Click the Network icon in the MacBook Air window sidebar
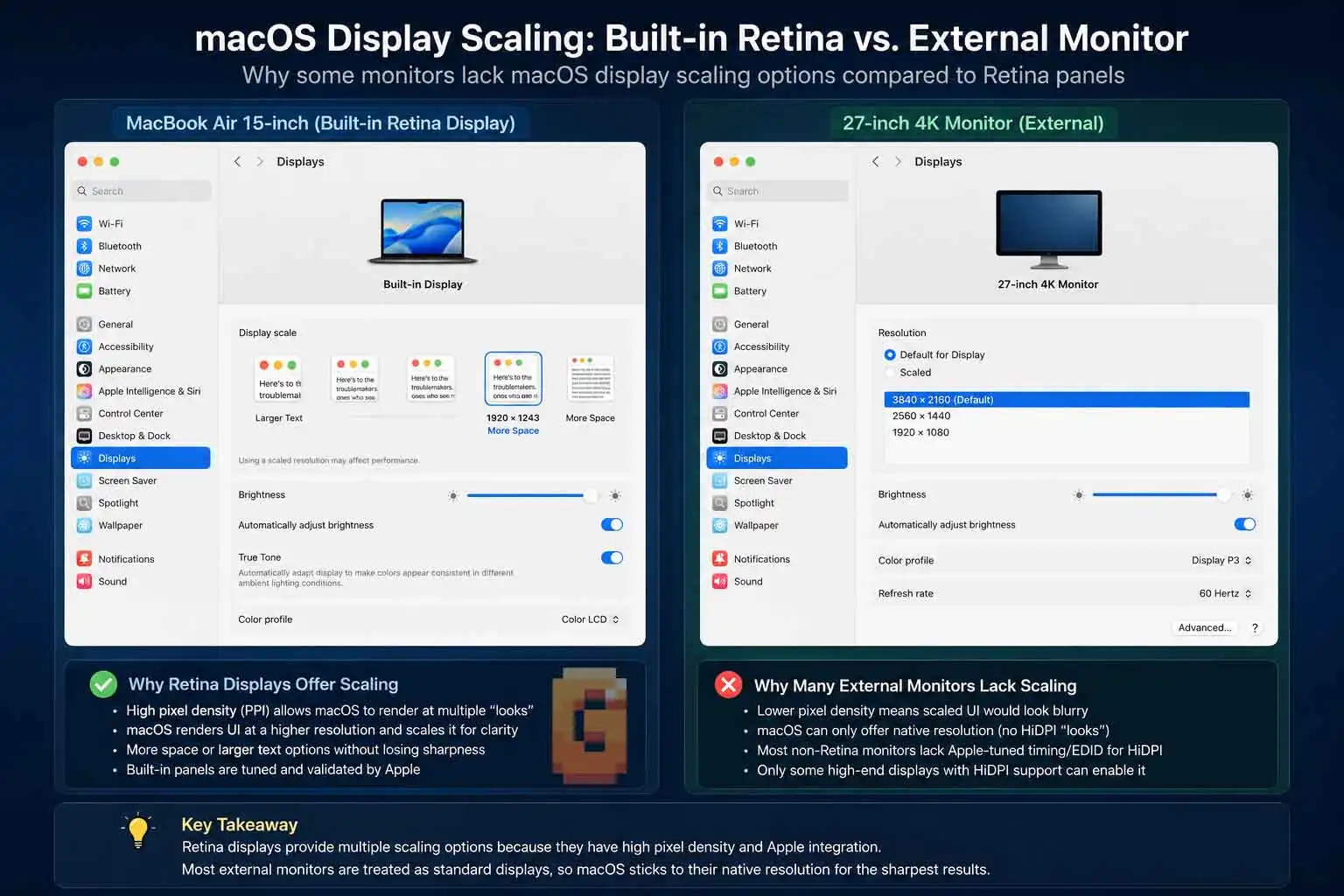Viewport: 1344px width, 896px height. (84, 269)
